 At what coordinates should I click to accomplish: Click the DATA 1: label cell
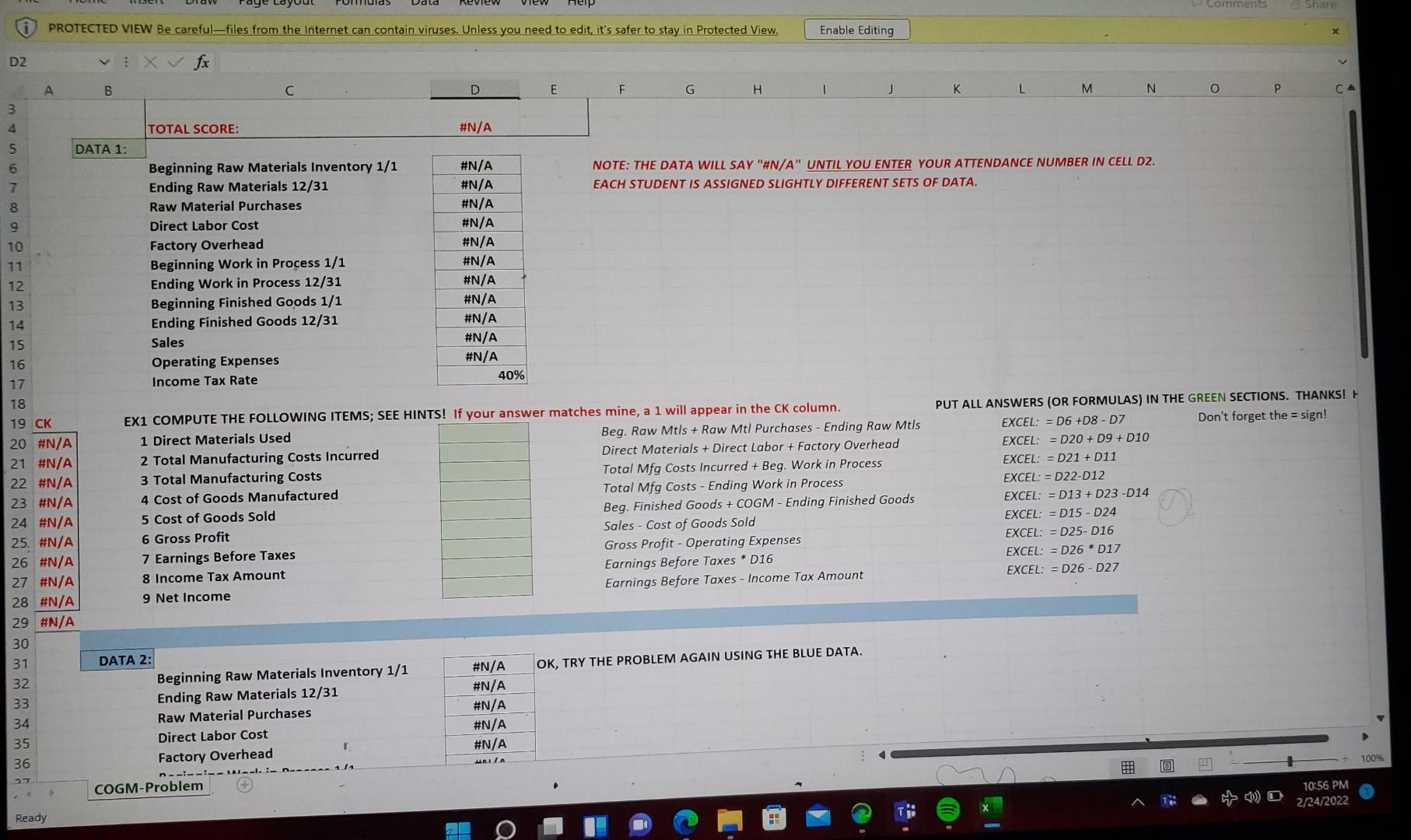[x=108, y=149]
